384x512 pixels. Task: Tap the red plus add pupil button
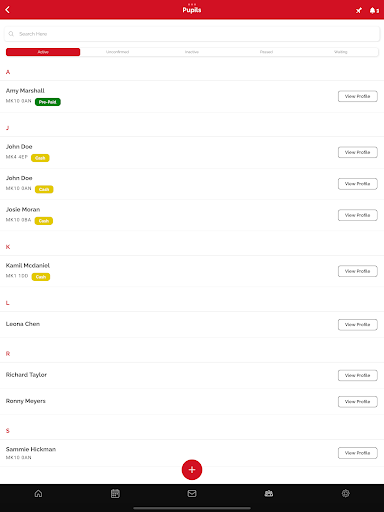pyautogui.click(x=192, y=470)
